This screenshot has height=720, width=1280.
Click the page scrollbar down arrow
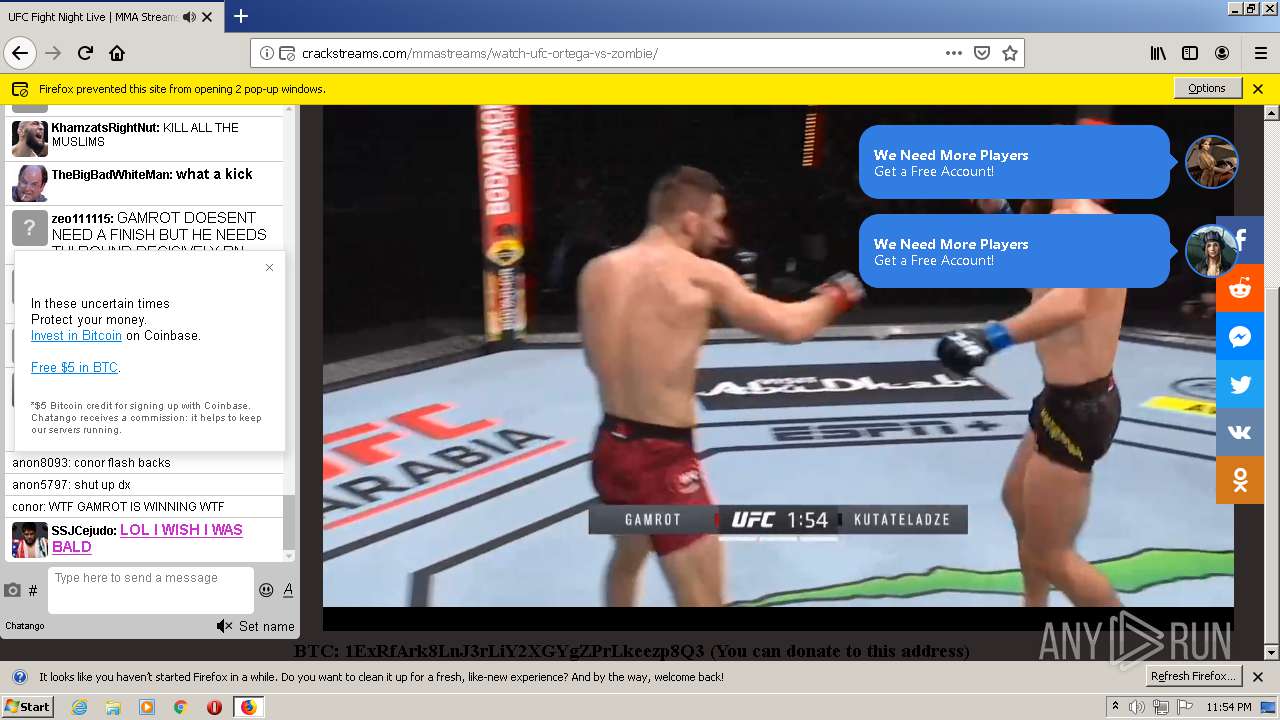tap(1272, 653)
